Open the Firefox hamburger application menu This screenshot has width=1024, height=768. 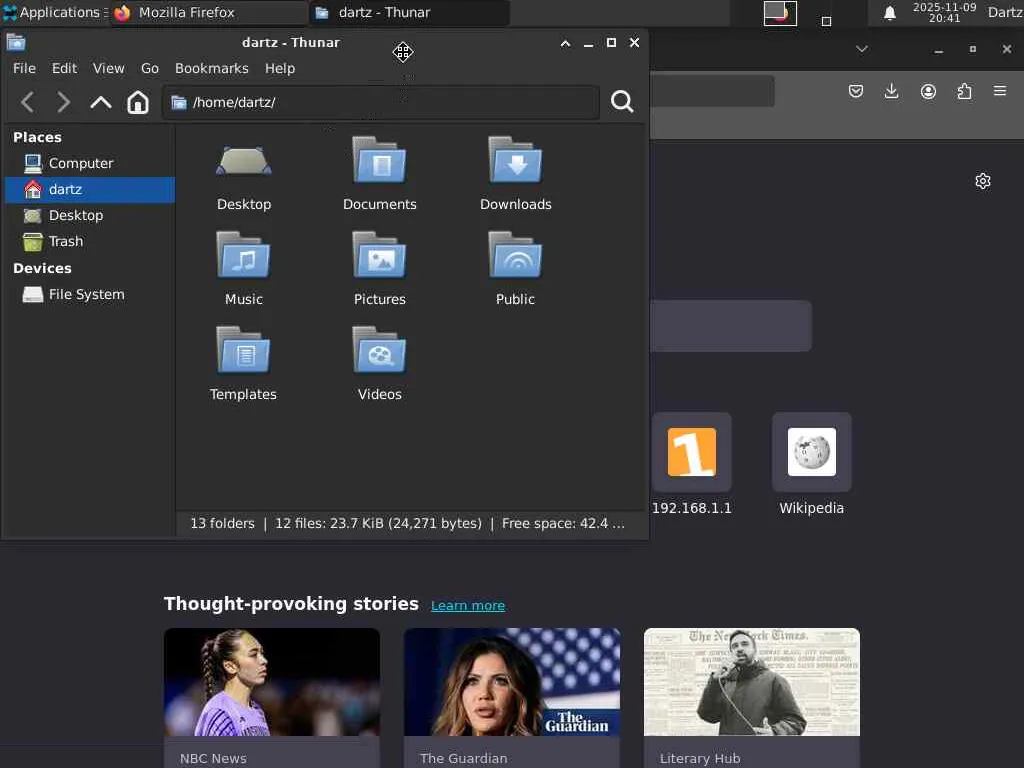click(1000, 91)
